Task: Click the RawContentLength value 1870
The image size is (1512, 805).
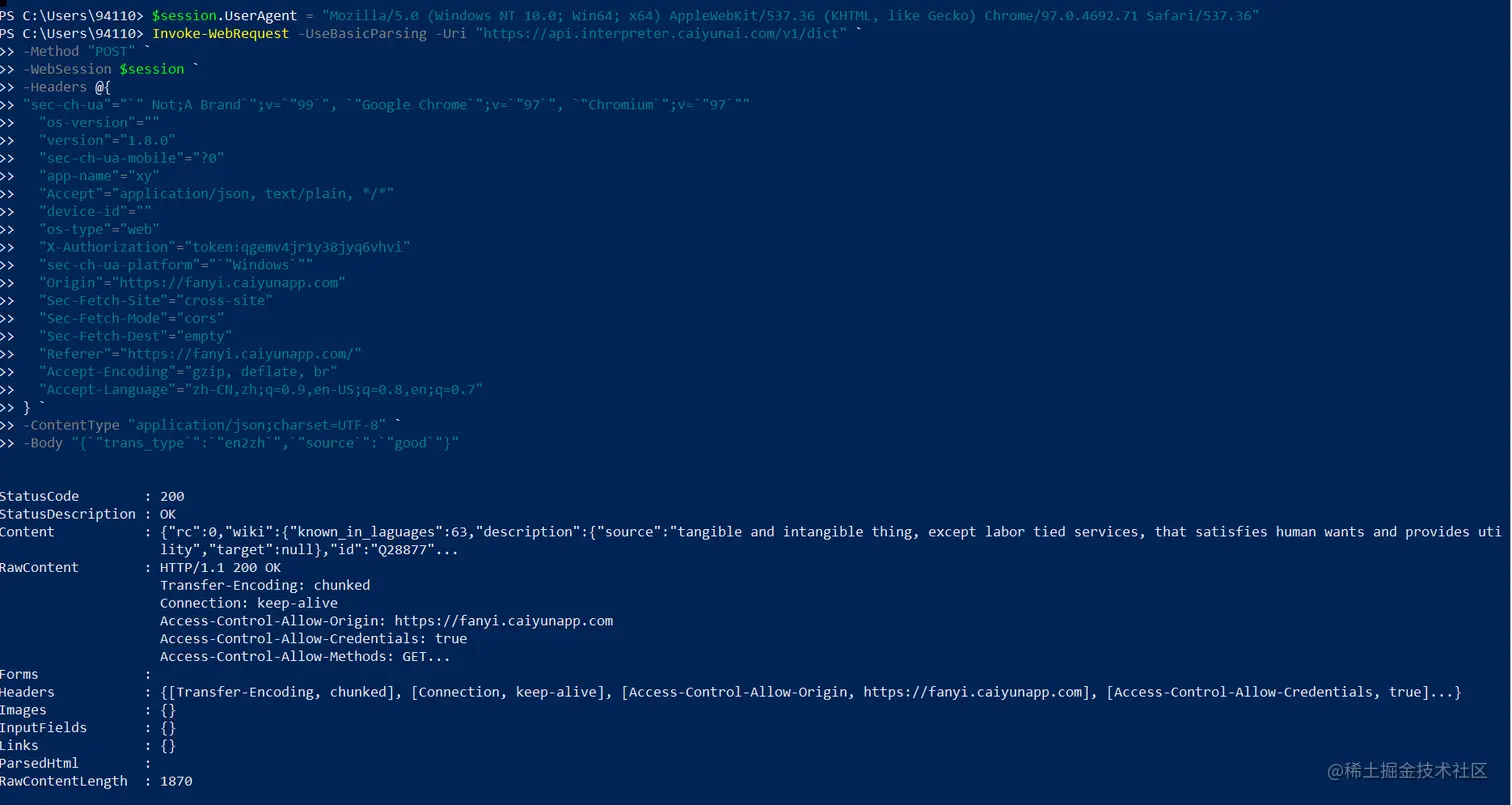Action: 176,781
